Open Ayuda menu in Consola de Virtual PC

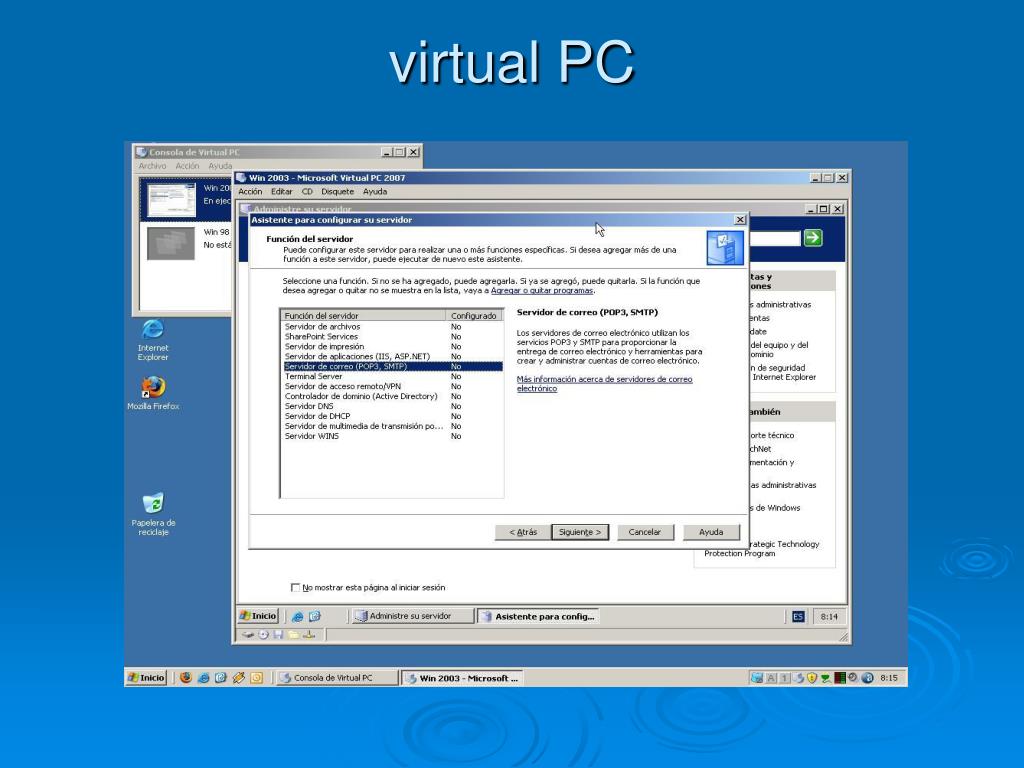[220, 166]
